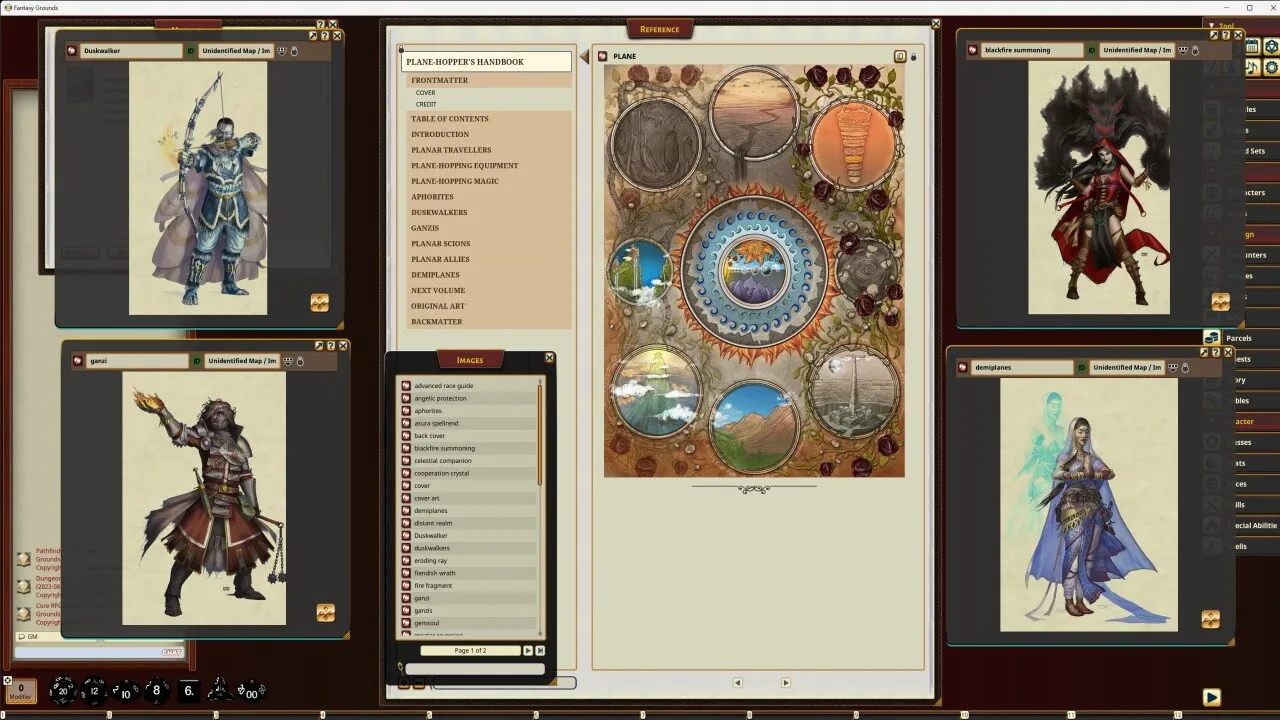Open help for the ganzi image window
The width and height of the screenshot is (1280, 720).
[x=331, y=346]
